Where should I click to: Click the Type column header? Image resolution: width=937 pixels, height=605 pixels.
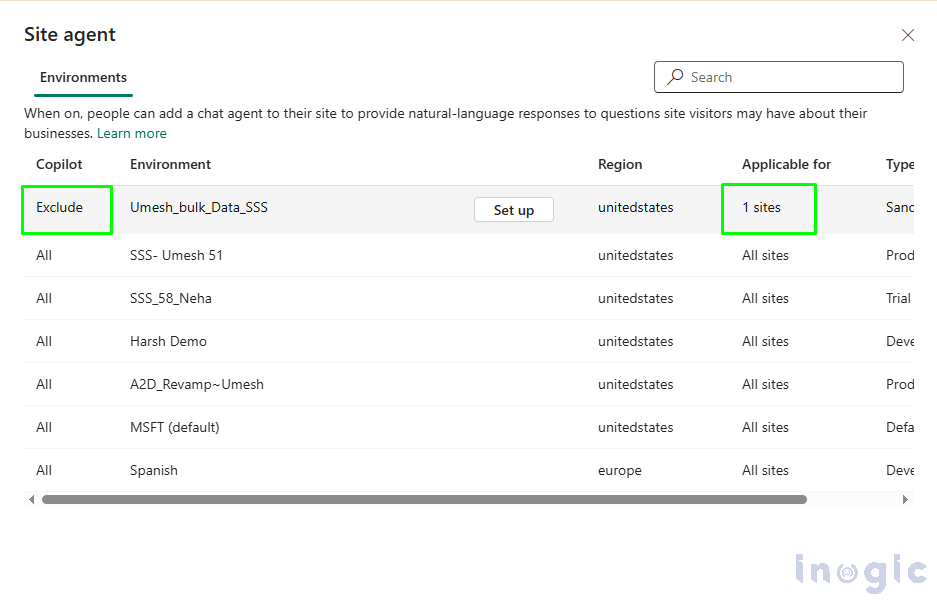point(899,164)
